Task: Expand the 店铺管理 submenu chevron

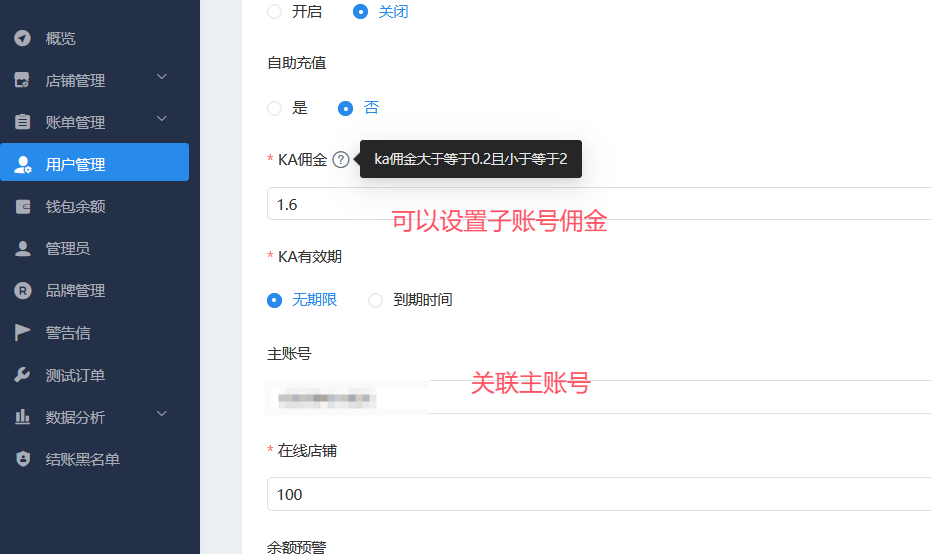Action: tap(162, 77)
